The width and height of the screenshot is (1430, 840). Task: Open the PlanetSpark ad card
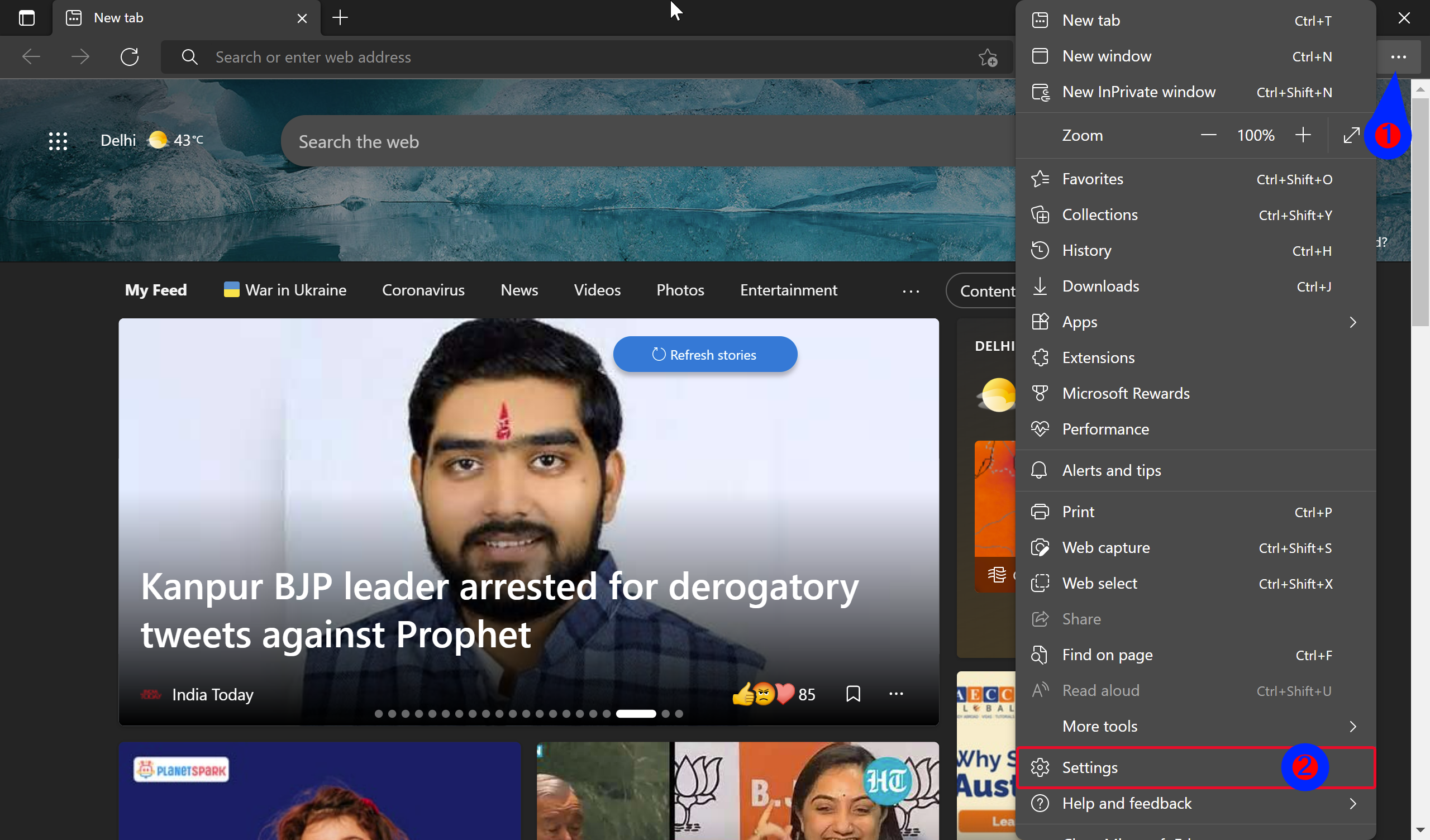click(320, 791)
